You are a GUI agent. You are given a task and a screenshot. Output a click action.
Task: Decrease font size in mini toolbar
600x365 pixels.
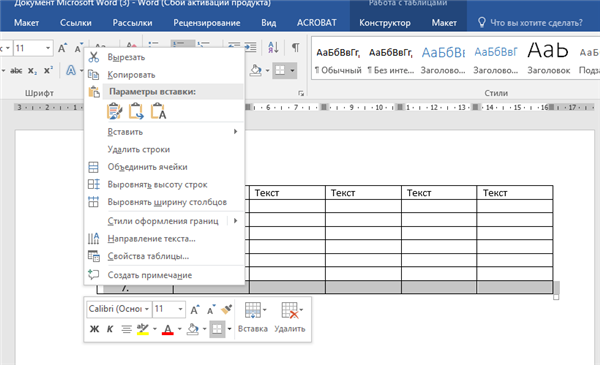click(211, 309)
